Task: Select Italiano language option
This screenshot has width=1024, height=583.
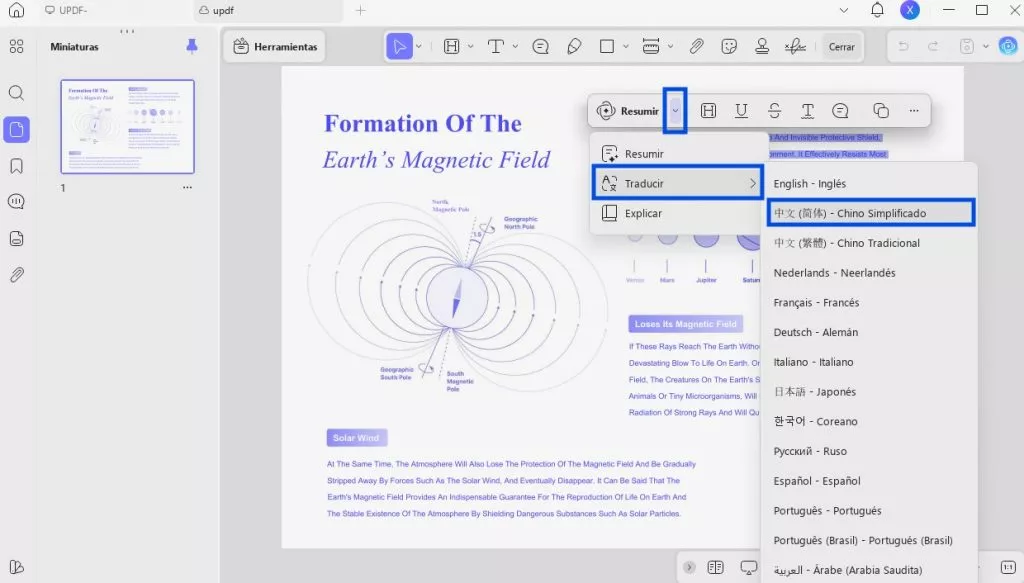Action: [x=869, y=362]
